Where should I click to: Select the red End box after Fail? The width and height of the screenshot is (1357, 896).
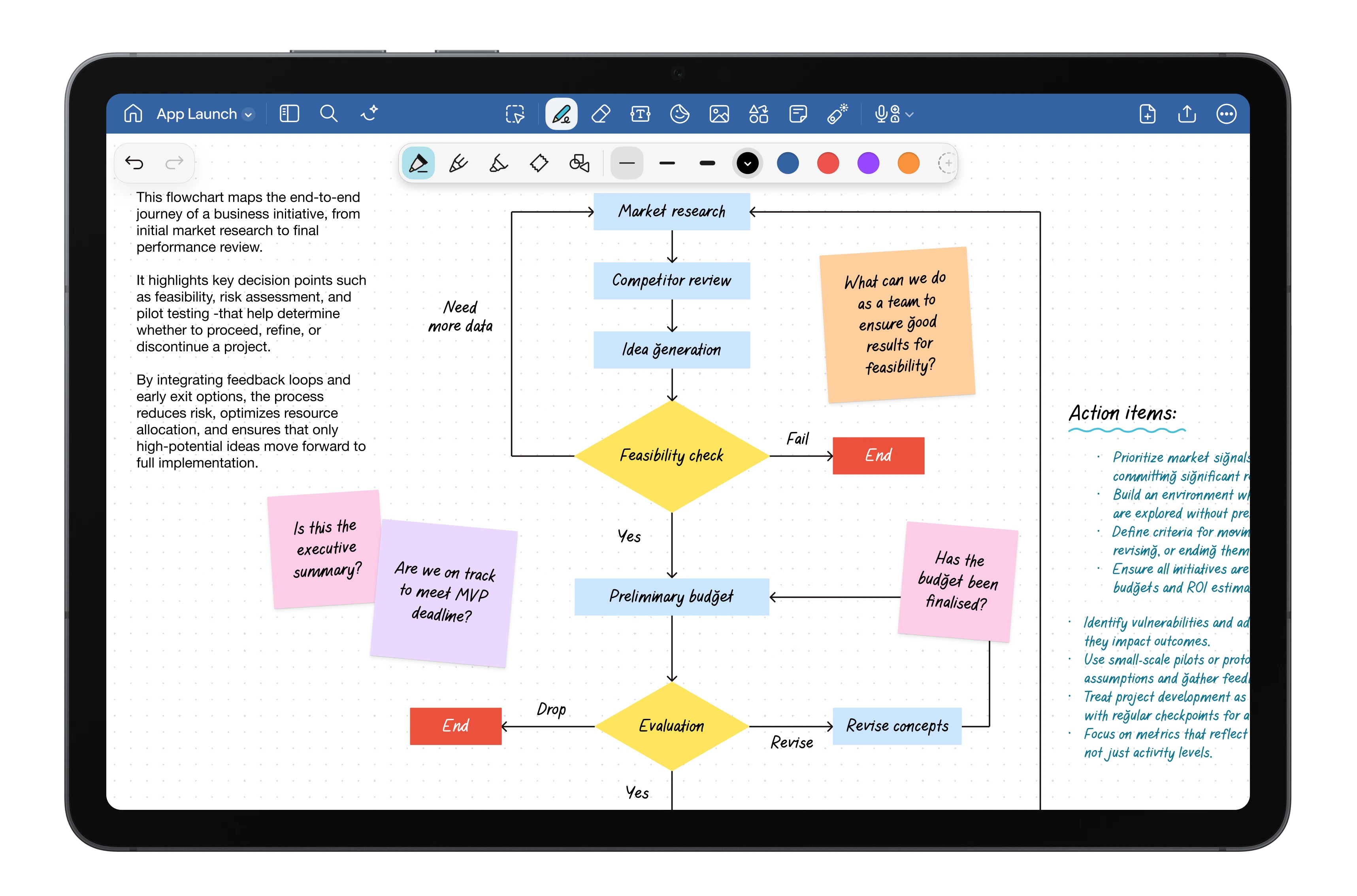pyautogui.click(x=878, y=455)
